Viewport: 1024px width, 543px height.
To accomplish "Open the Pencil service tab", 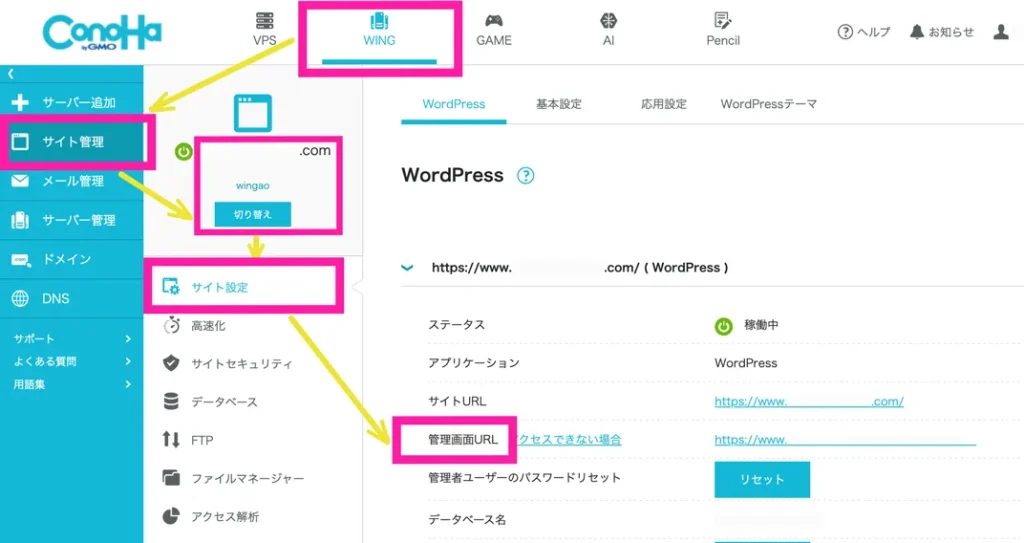I will (723, 30).
